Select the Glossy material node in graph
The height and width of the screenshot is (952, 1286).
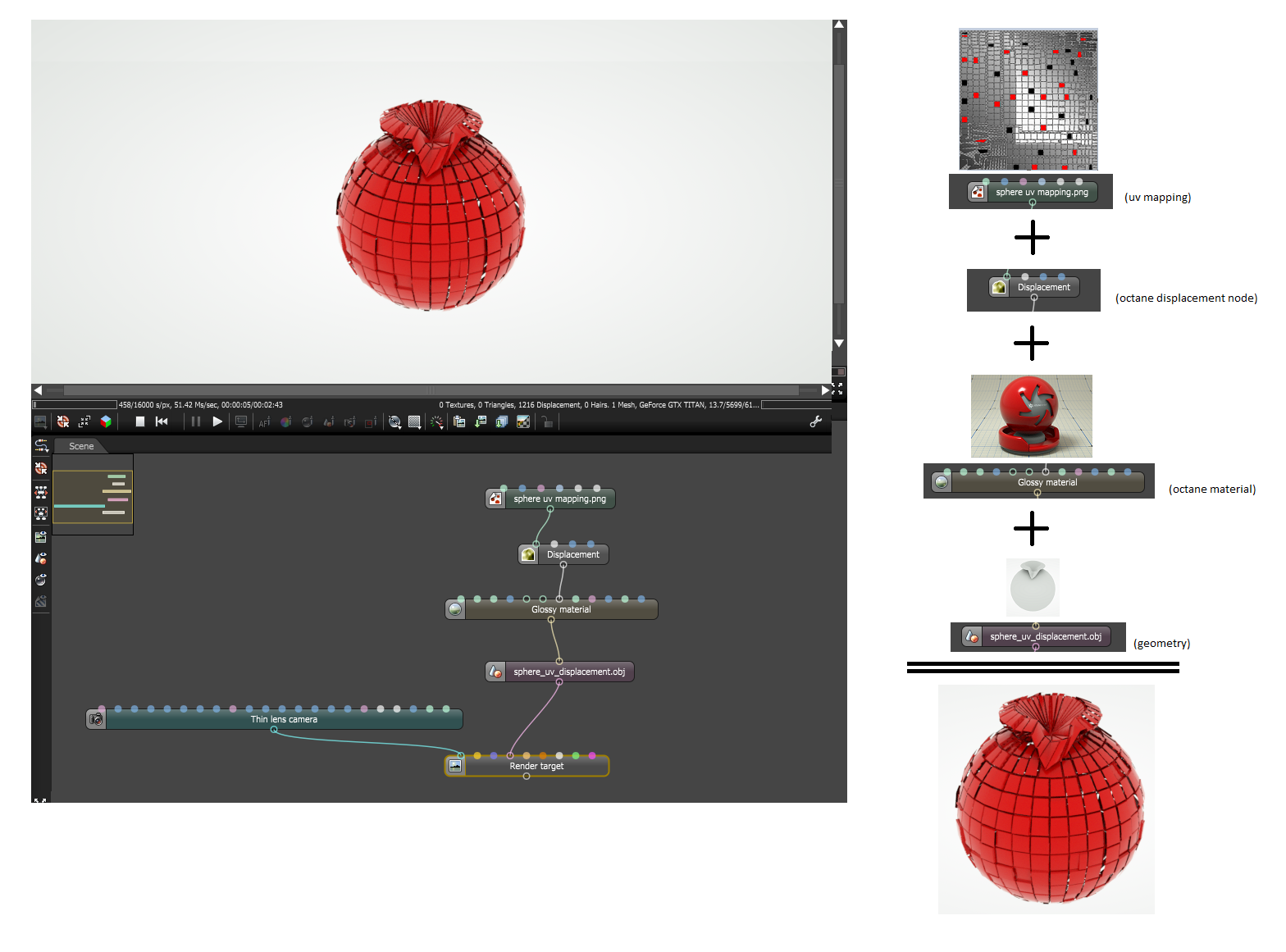(x=561, y=609)
